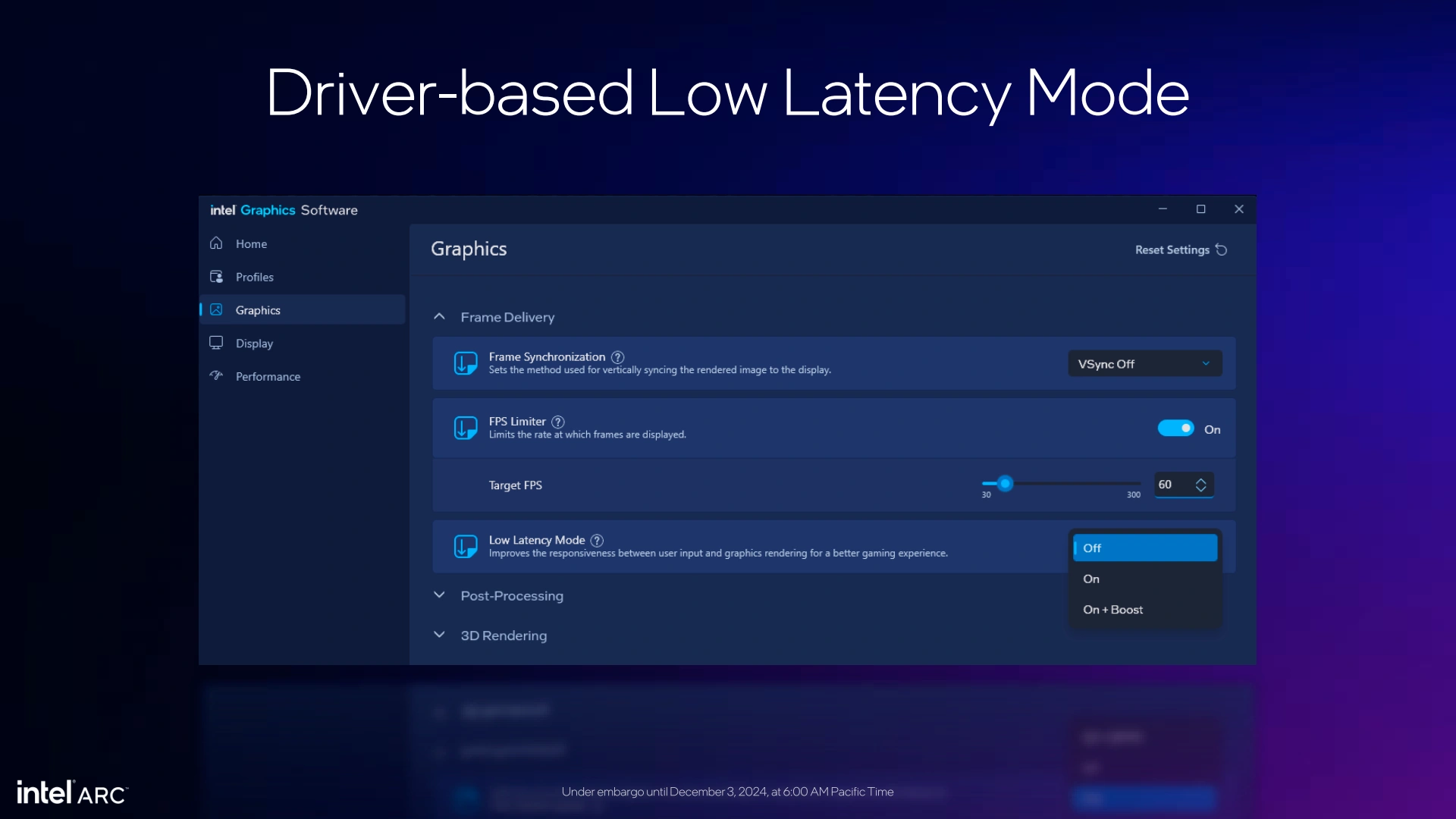Click the Home navigation icon
Viewport: 1456px width, 819px height.
(216, 243)
